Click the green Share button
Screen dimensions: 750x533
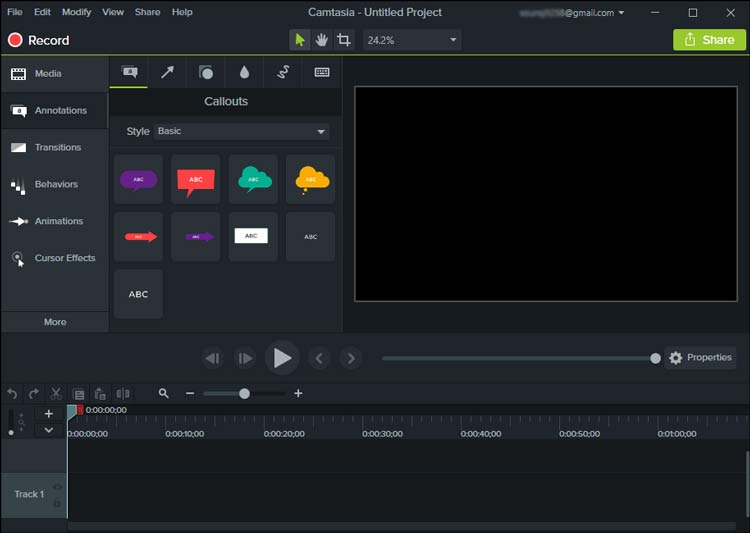click(709, 40)
